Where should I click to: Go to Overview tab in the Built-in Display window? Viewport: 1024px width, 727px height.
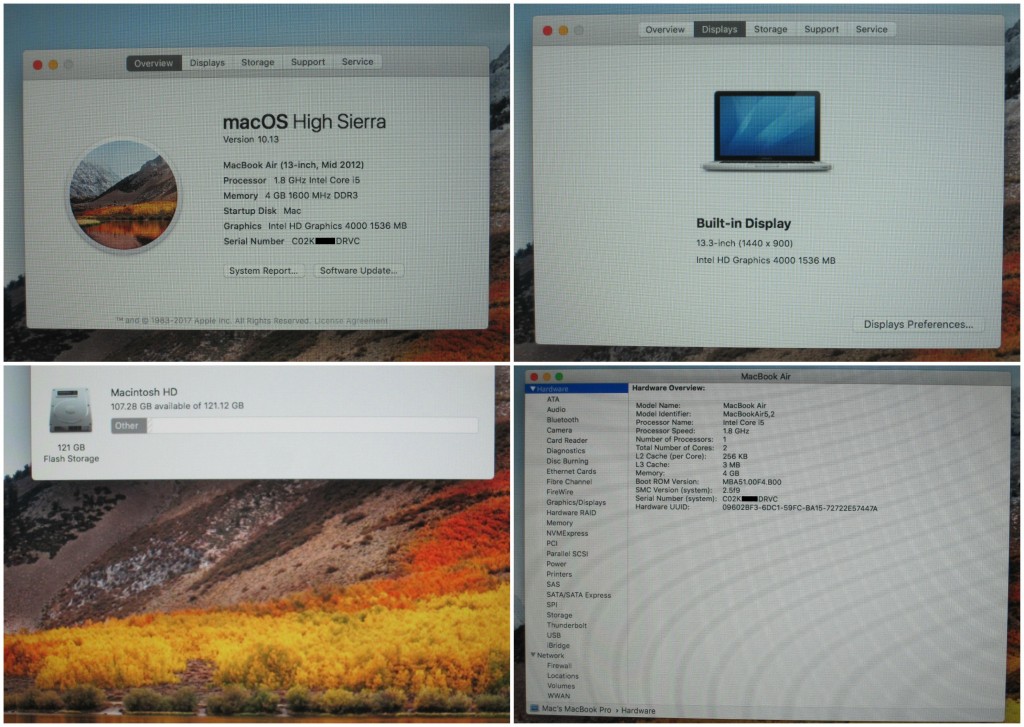point(665,29)
